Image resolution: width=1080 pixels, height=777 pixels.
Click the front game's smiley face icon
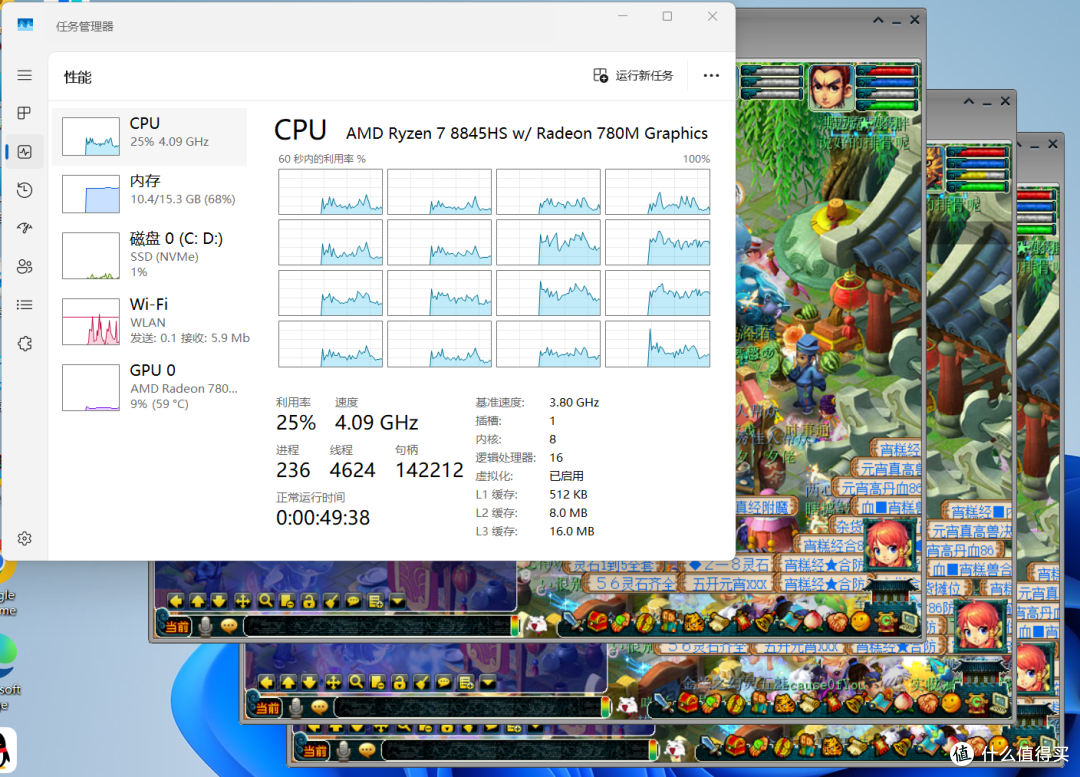[x=860, y=622]
